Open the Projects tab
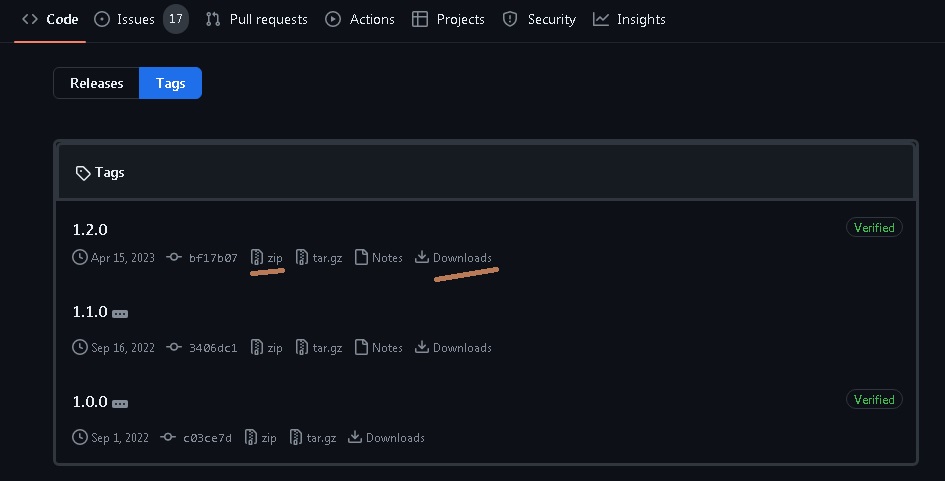 tap(448, 19)
